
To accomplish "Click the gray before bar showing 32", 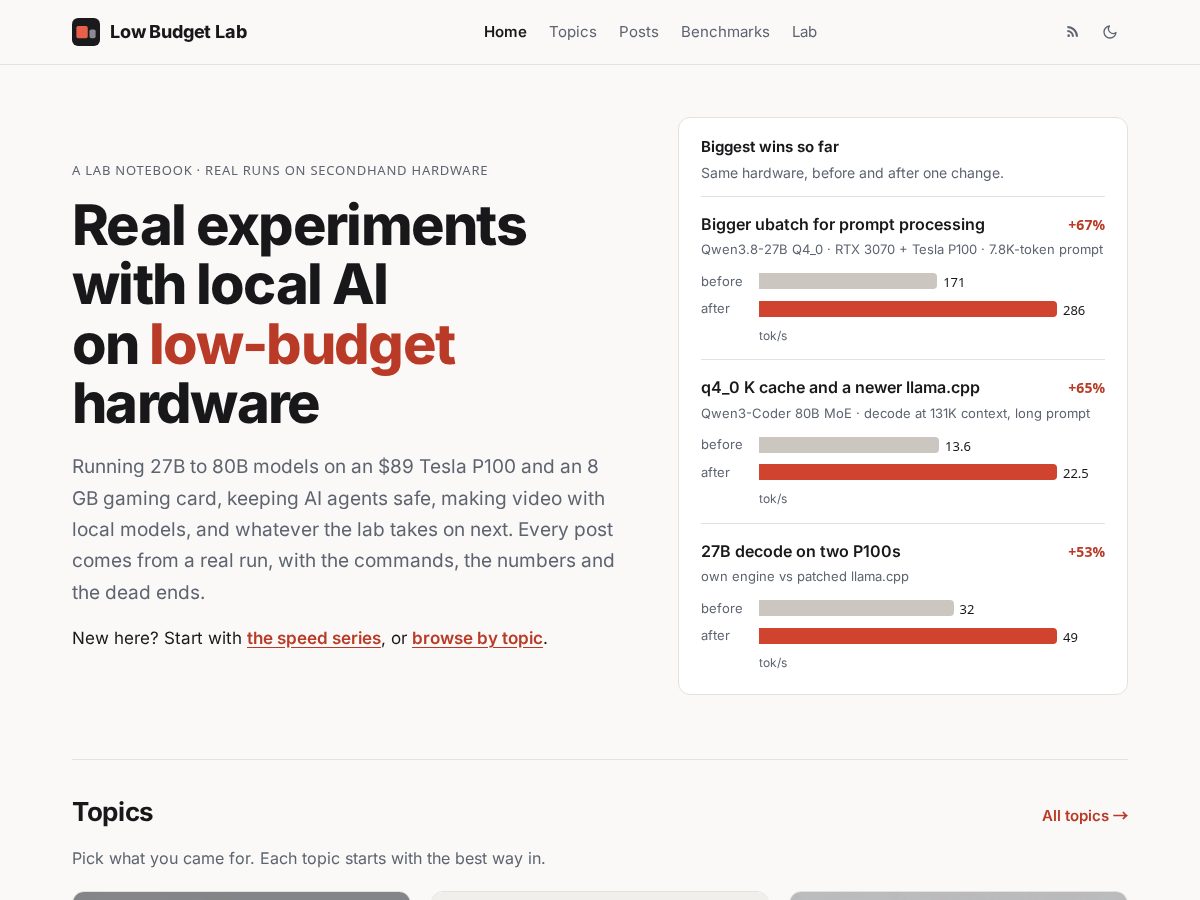I will coord(856,608).
